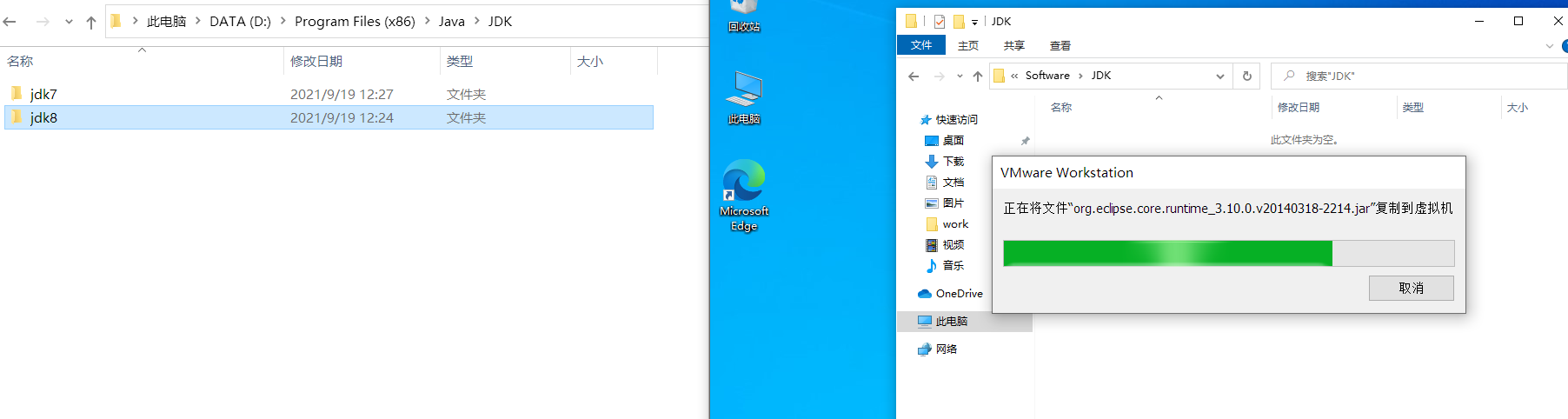This screenshot has width=1568, height=419.
Task: Select the jdk8 folder row
Action: (329, 117)
